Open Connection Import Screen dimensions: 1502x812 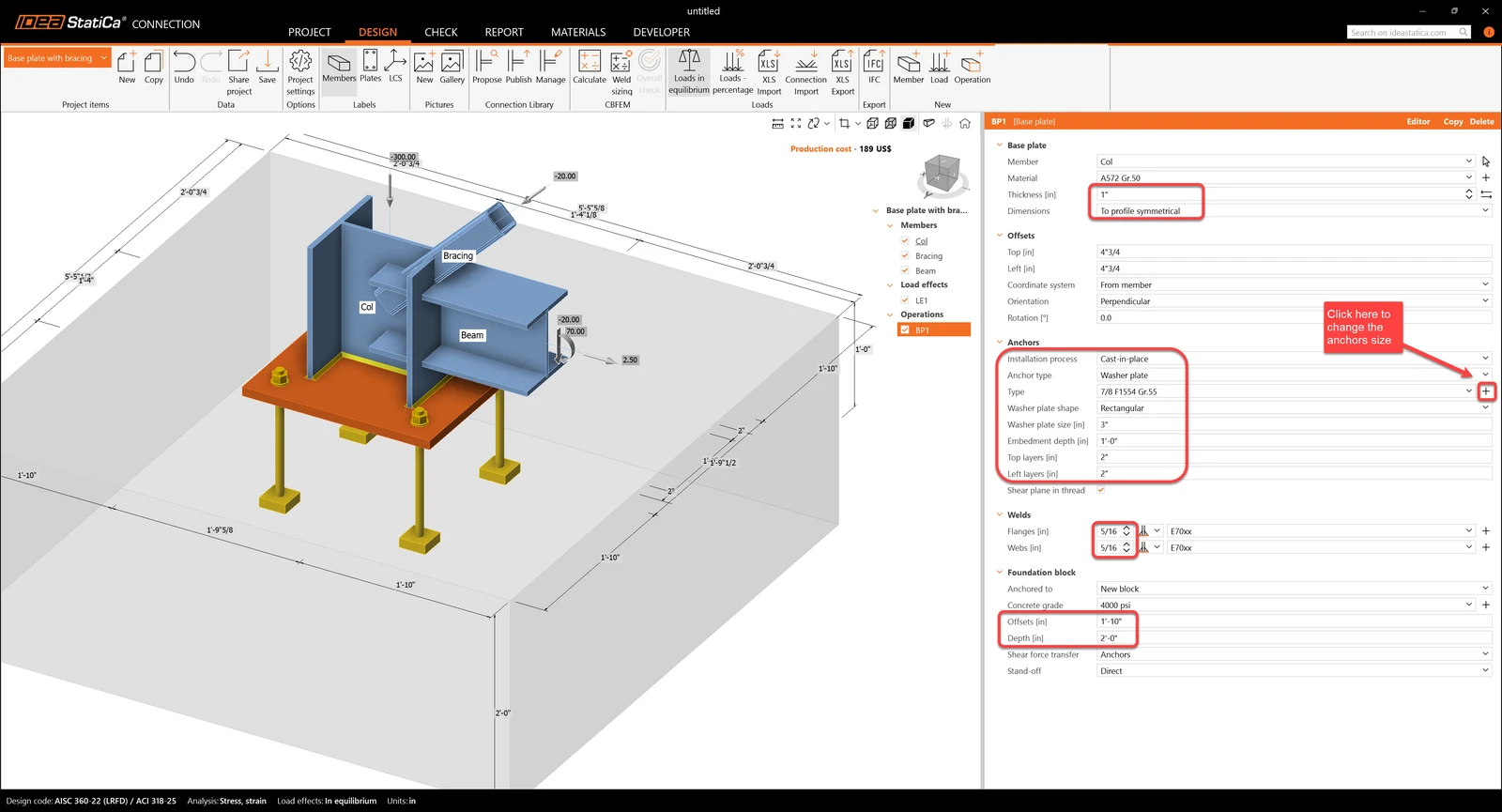[x=806, y=72]
